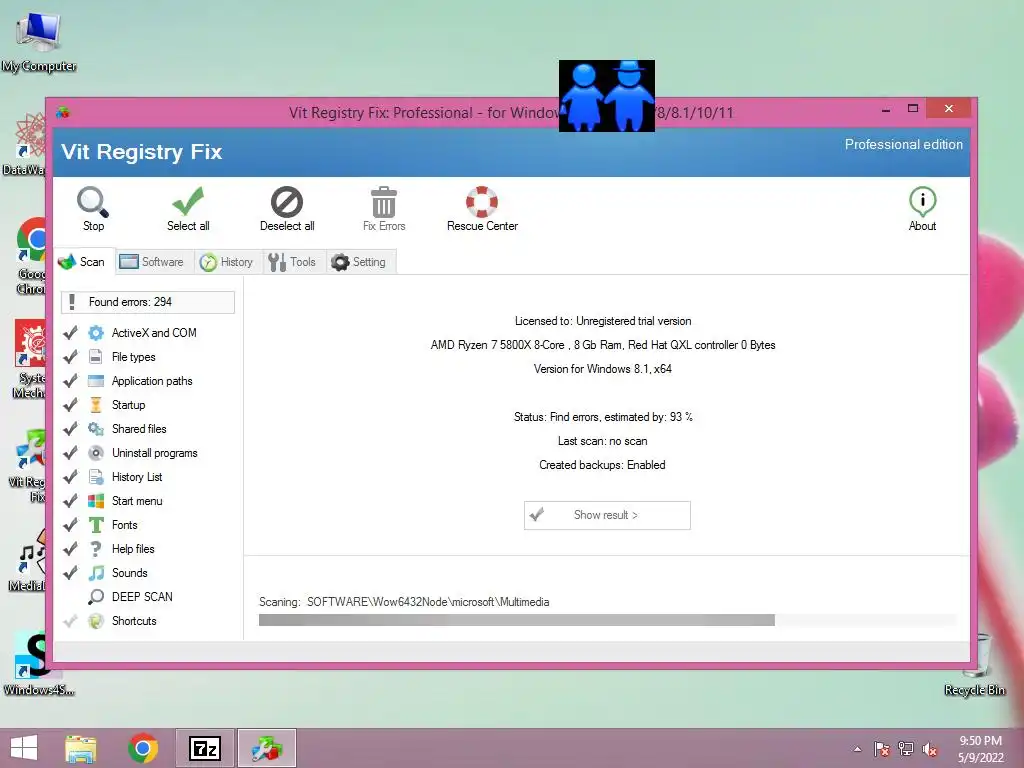Click the Show result button

click(607, 515)
